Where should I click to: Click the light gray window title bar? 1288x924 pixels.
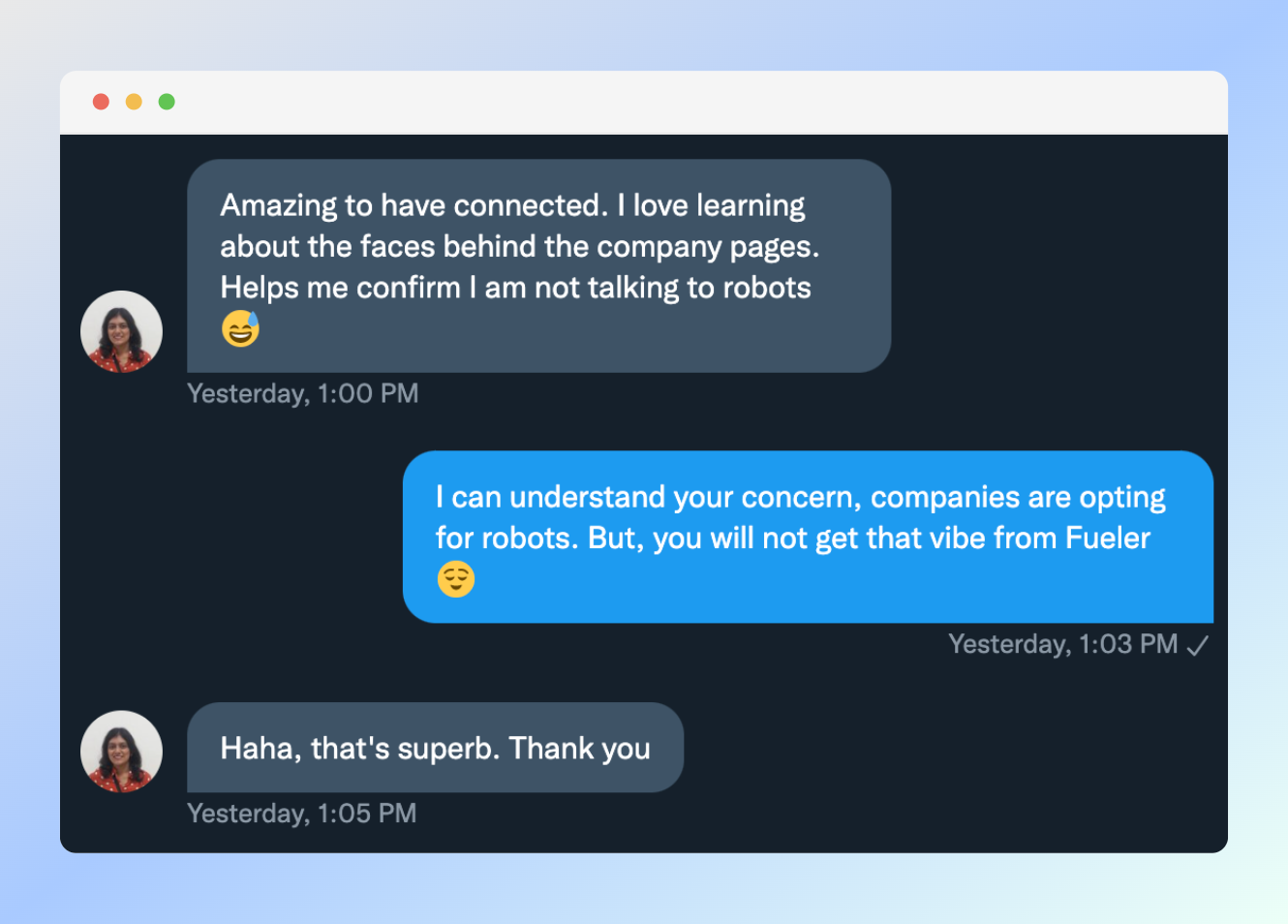(644, 102)
